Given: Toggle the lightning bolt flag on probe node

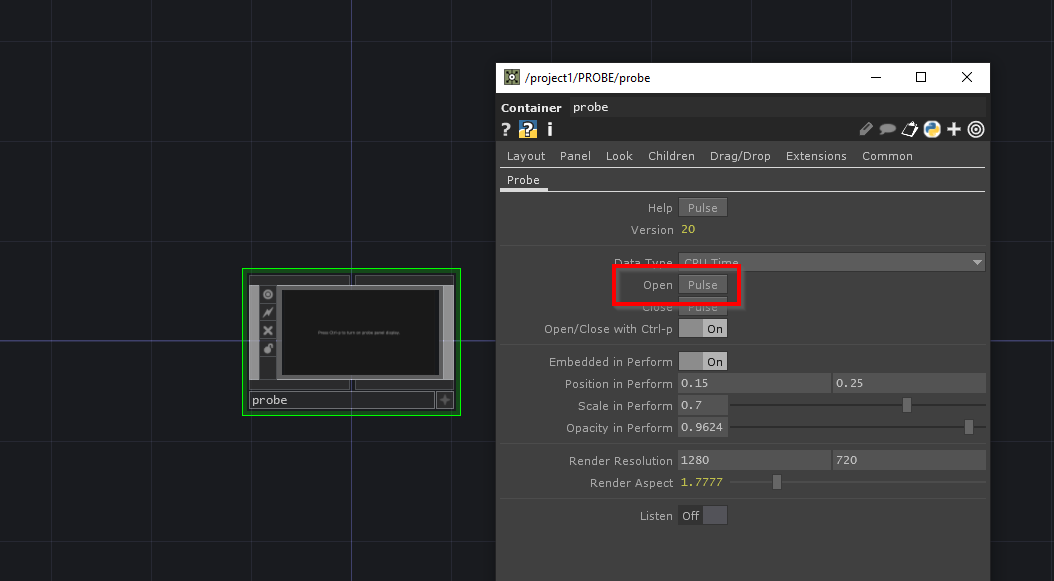Looking at the screenshot, I should (x=268, y=312).
